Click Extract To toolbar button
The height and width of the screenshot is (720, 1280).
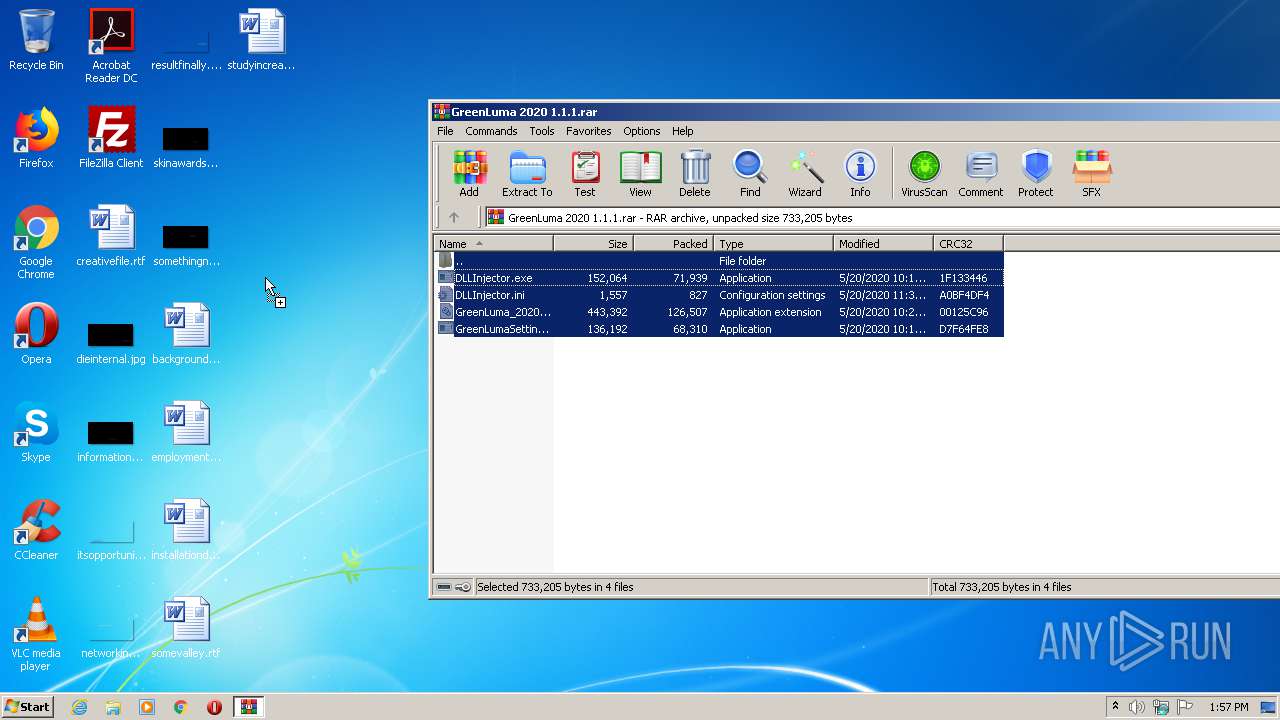point(527,174)
